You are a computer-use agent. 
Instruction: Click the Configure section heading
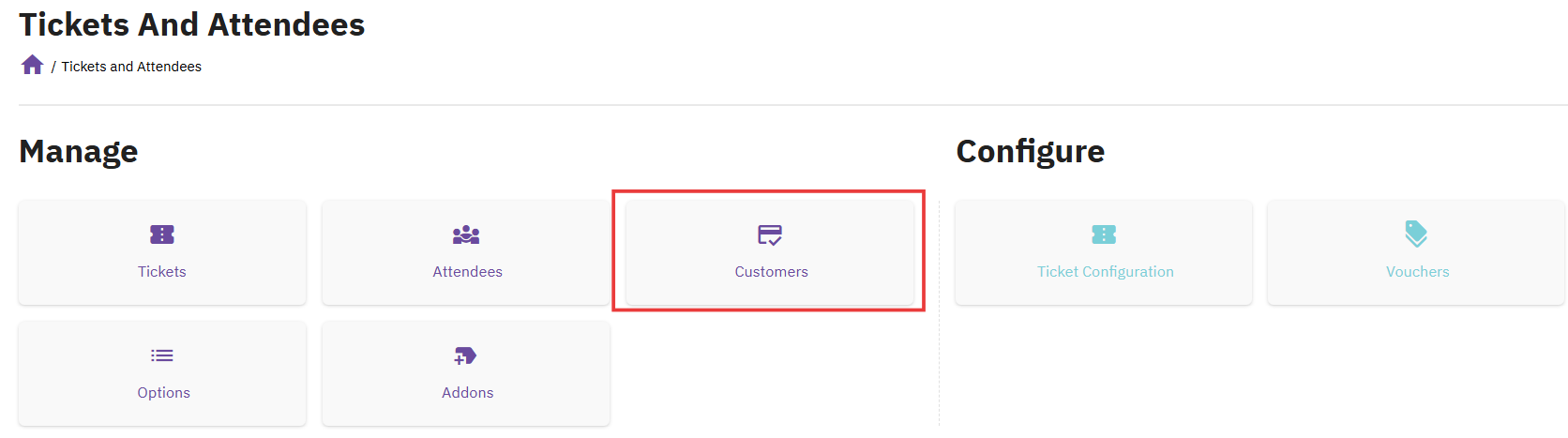click(x=1030, y=151)
